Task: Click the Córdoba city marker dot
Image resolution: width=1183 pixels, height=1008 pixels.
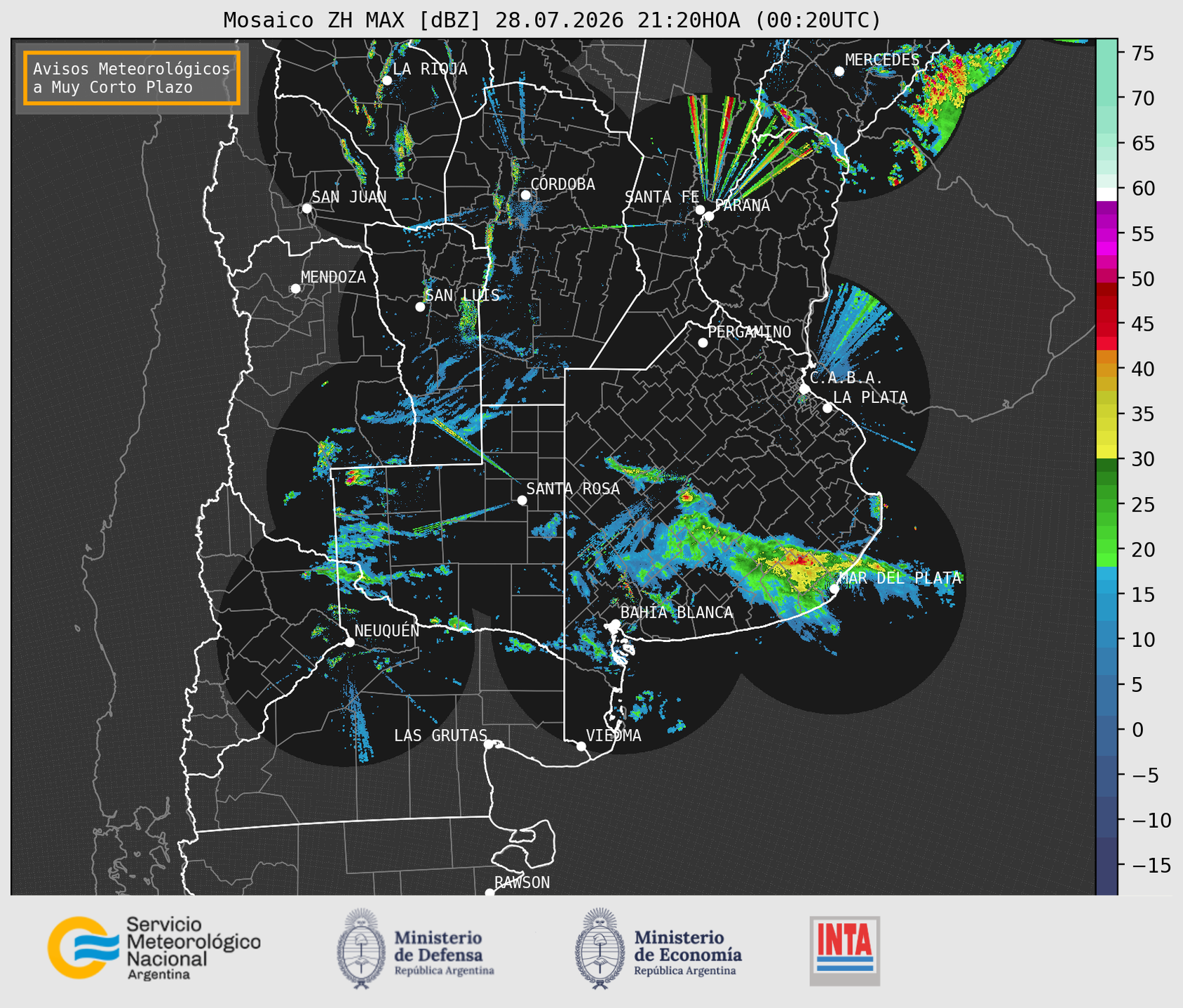Action: (525, 195)
